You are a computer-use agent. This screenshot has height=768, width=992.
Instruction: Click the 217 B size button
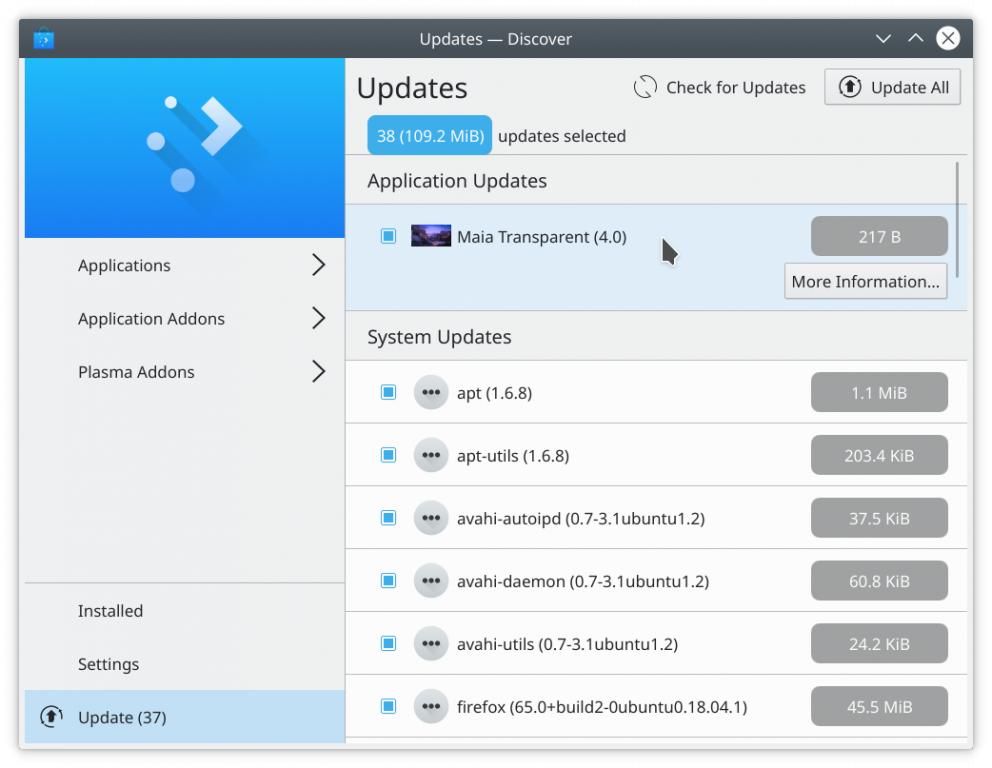(879, 237)
